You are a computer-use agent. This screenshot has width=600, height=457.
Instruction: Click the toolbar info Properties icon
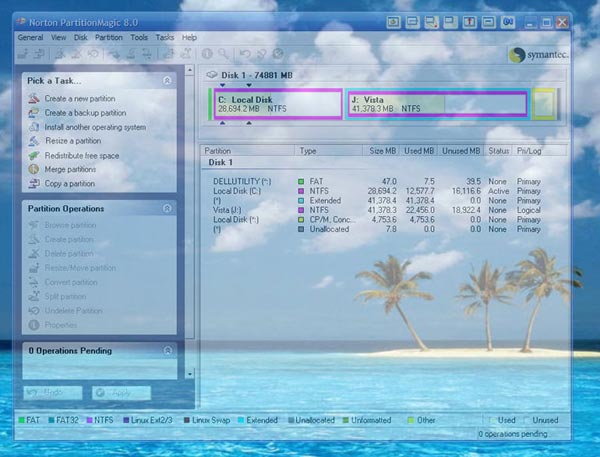point(207,54)
